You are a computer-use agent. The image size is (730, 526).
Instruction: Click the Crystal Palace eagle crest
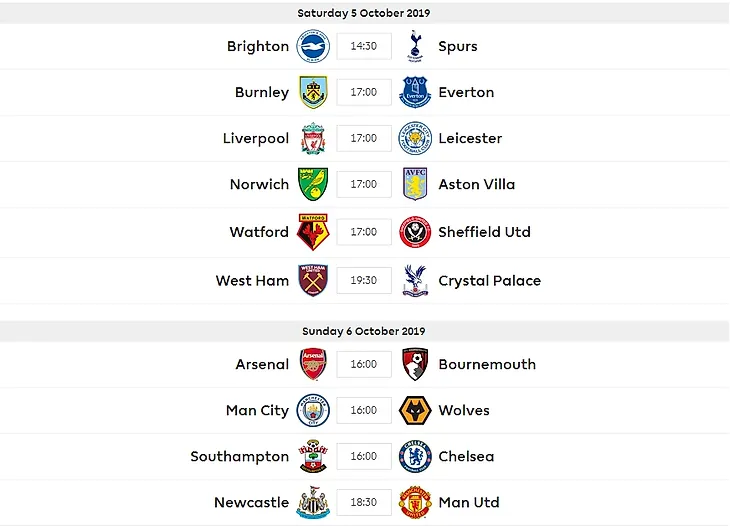pyautogui.click(x=415, y=280)
